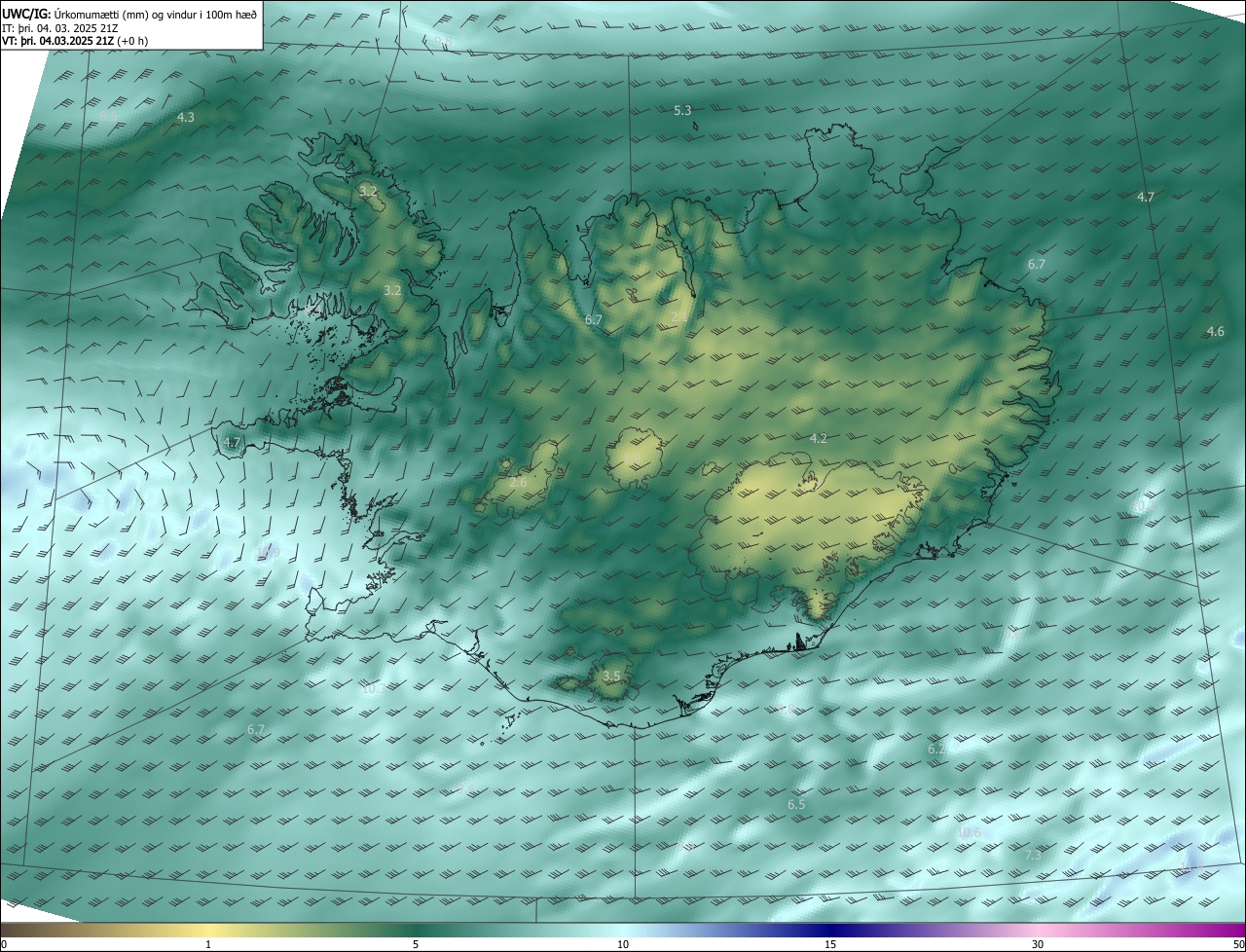This screenshot has width=1246, height=952.
Task: Click the color scale tick label "5"
Action: (x=416, y=944)
